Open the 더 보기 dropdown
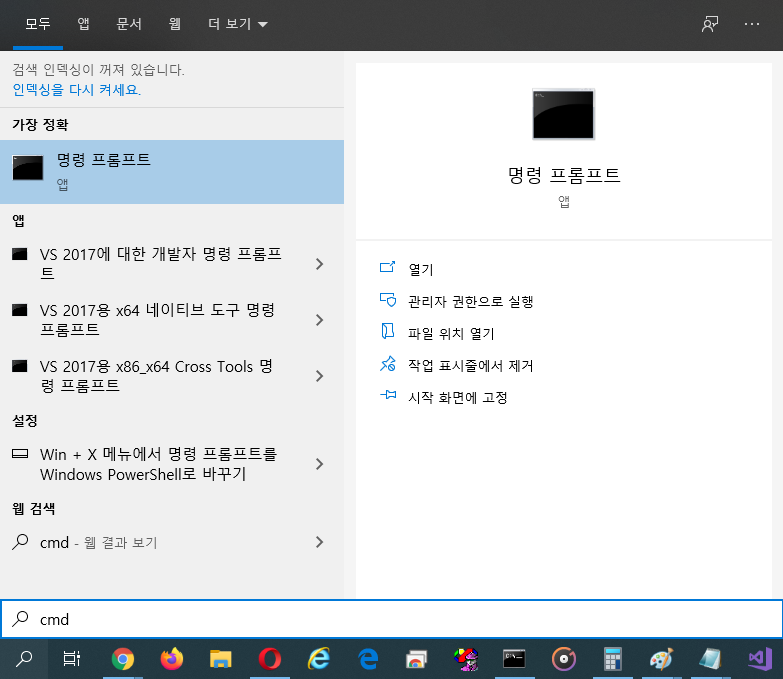The height and width of the screenshot is (679, 783). click(238, 24)
